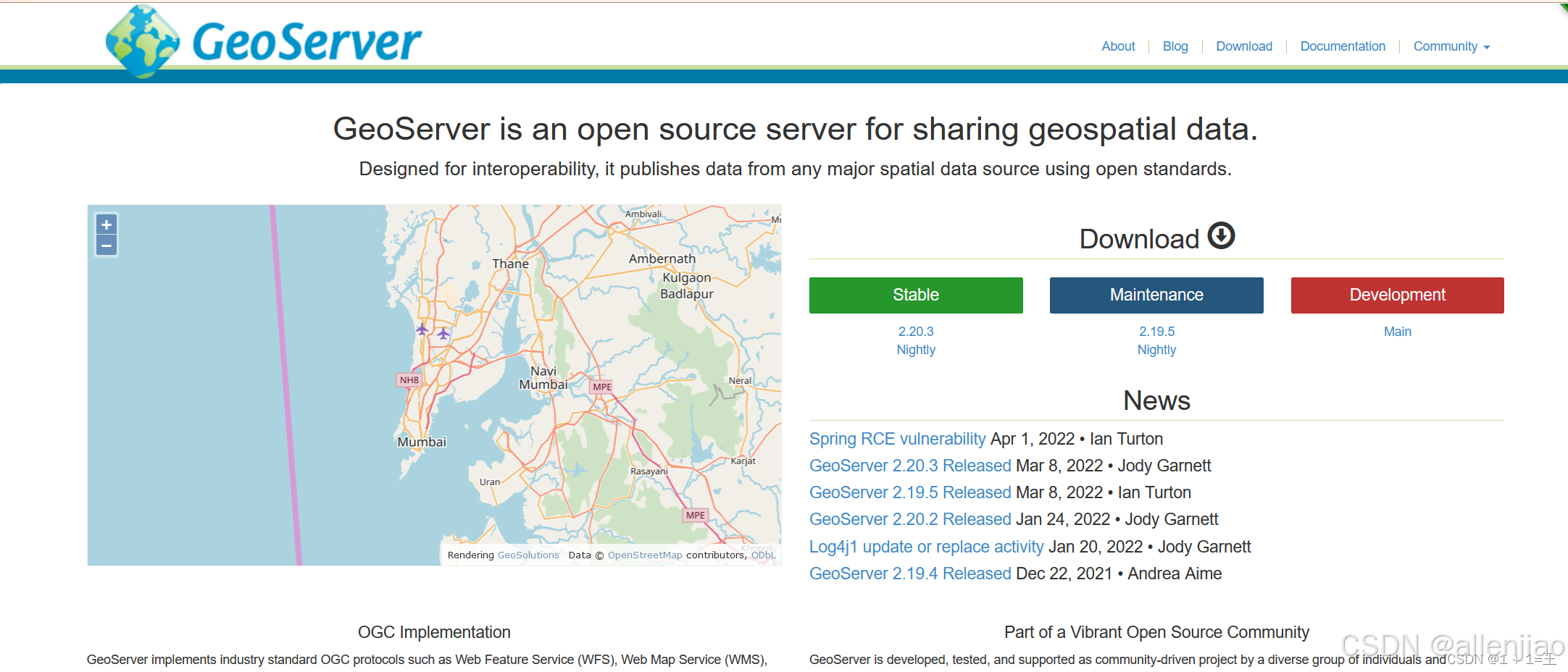1568x672 pixels.
Task: Select the Maintenance download button
Action: point(1156,295)
